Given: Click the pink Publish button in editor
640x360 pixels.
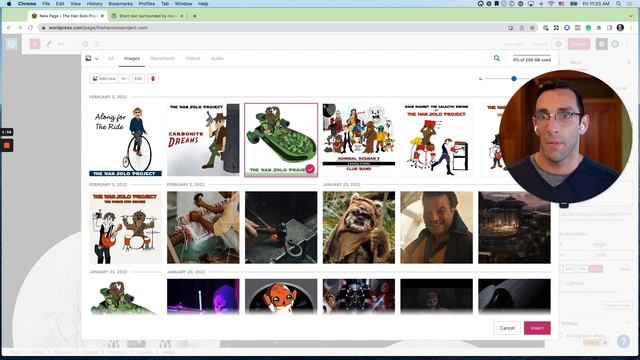Looking at the screenshot, I should (579, 44).
